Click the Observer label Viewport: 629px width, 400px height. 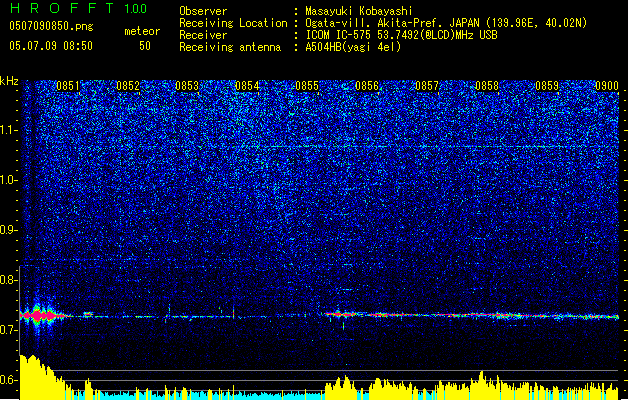point(203,11)
